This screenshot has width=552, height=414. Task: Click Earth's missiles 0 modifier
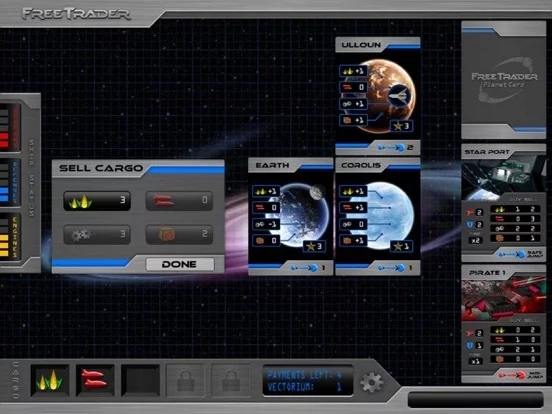[x=266, y=208]
